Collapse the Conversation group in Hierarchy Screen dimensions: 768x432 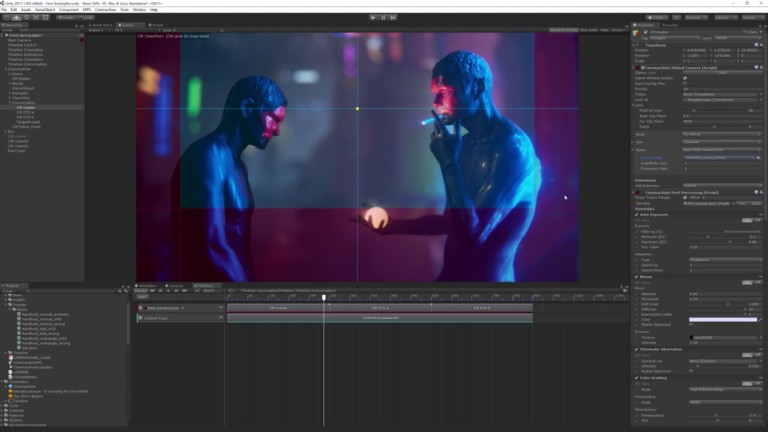click(10, 102)
